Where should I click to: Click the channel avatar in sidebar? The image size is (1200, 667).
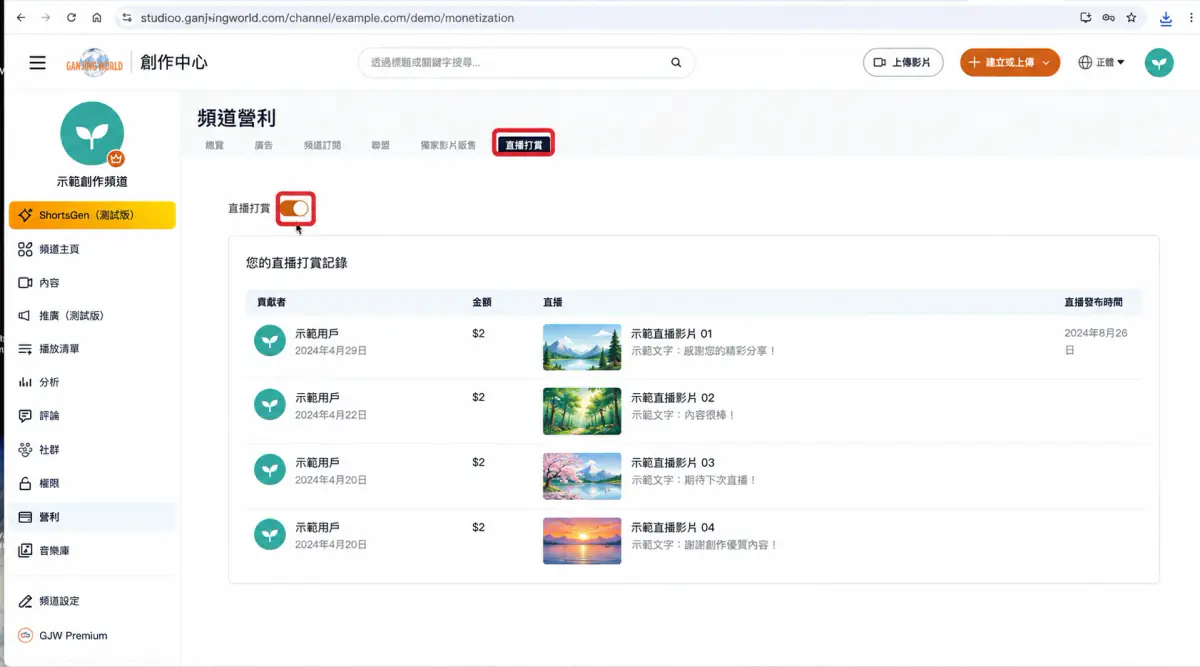92,134
